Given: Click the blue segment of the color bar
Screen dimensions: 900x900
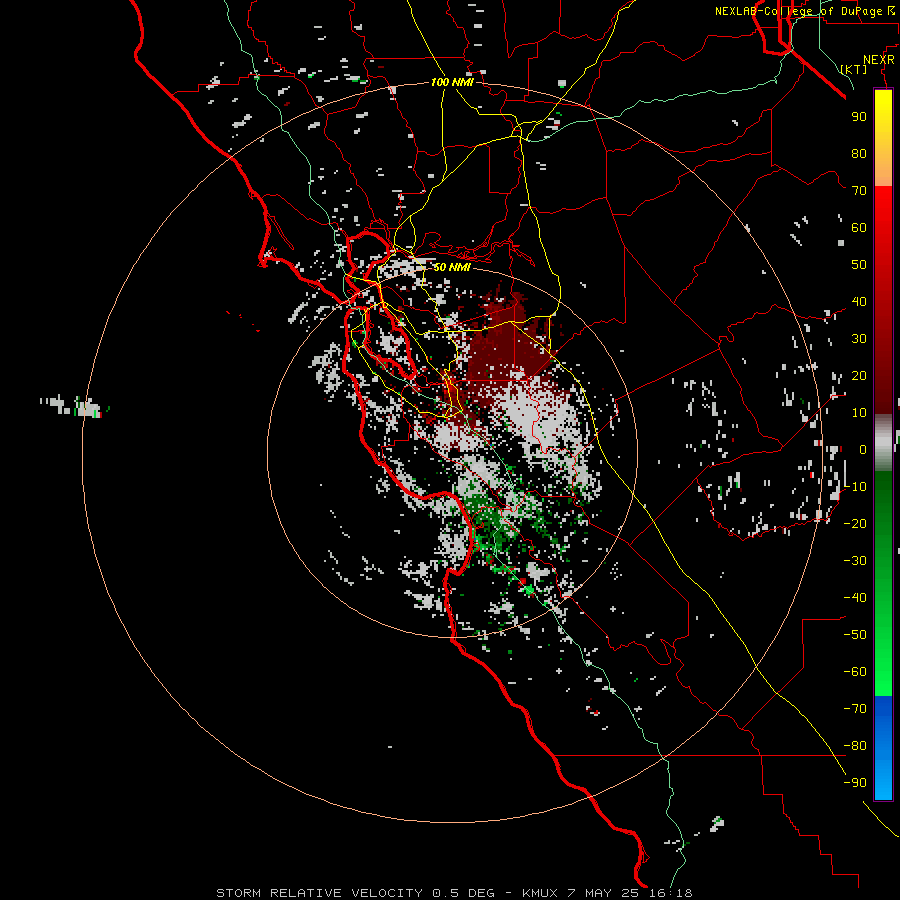Looking at the screenshot, I should (883, 747).
